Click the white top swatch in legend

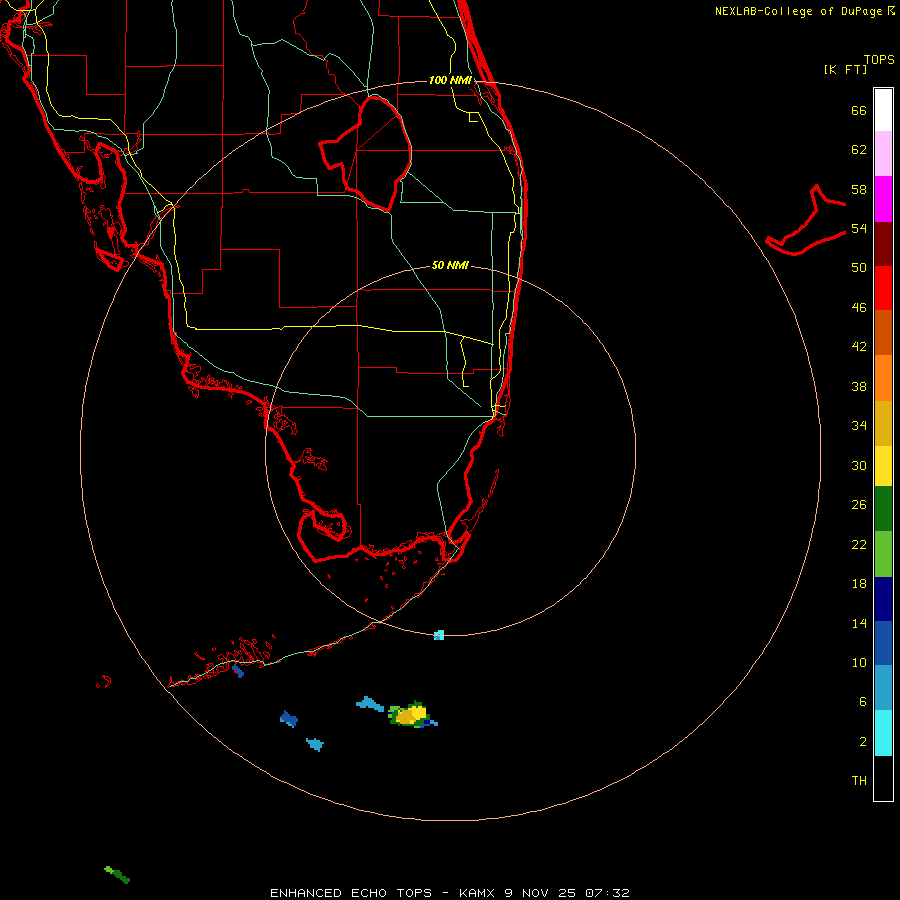(x=883, y=110)
